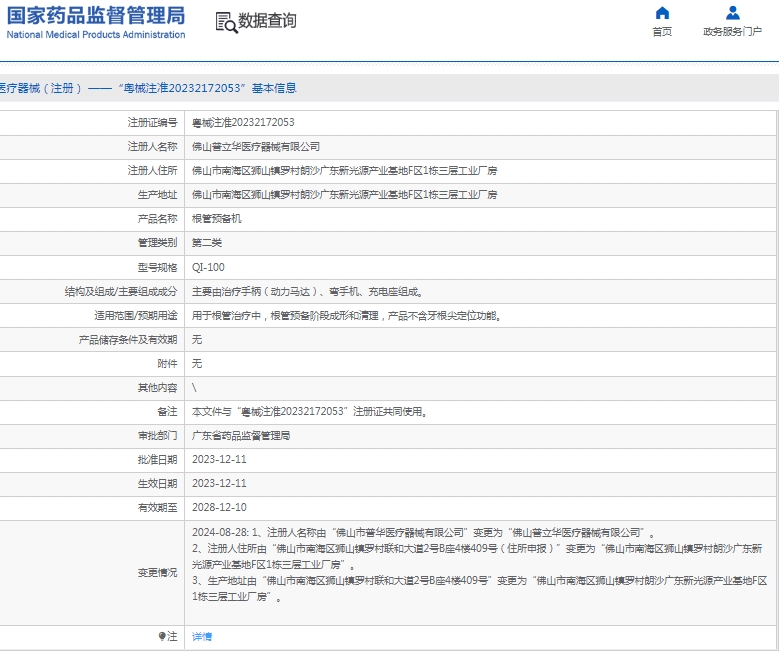Click the 无 value in 产品储存条件及有效期 row

coord(197,339)
